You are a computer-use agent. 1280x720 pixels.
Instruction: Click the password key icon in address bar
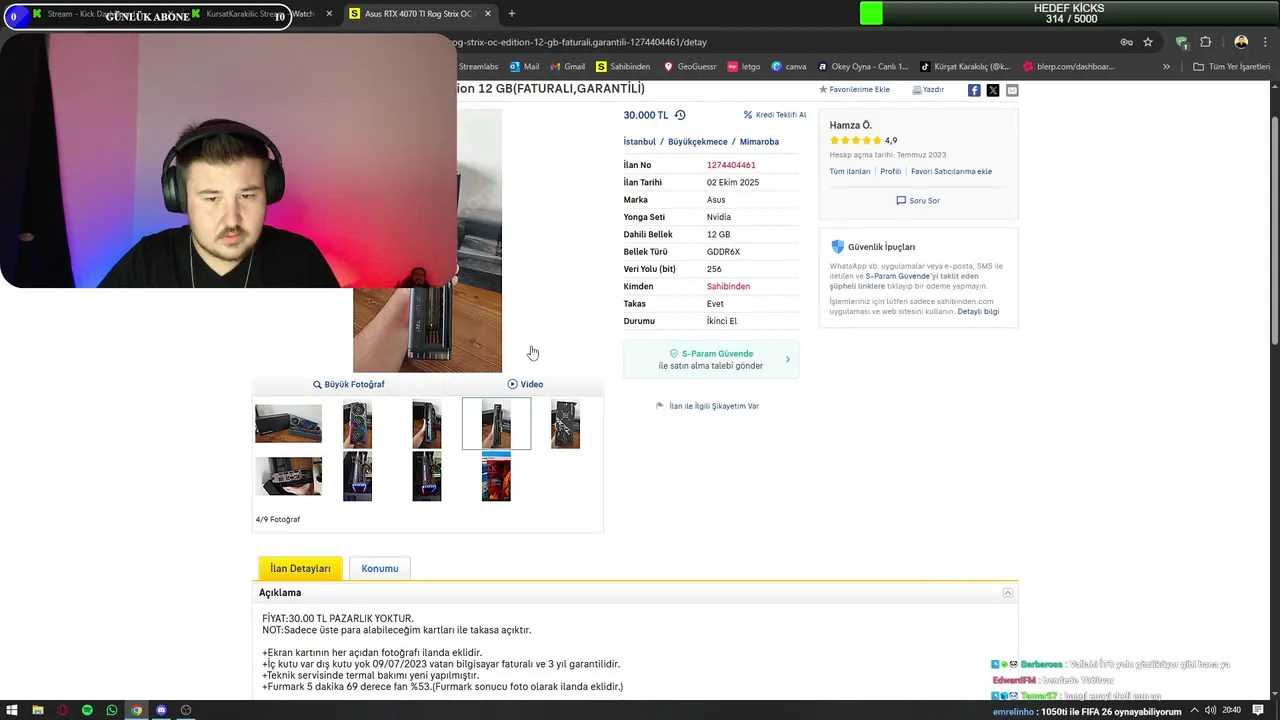pyautogui.click(x=1126, y=42)
